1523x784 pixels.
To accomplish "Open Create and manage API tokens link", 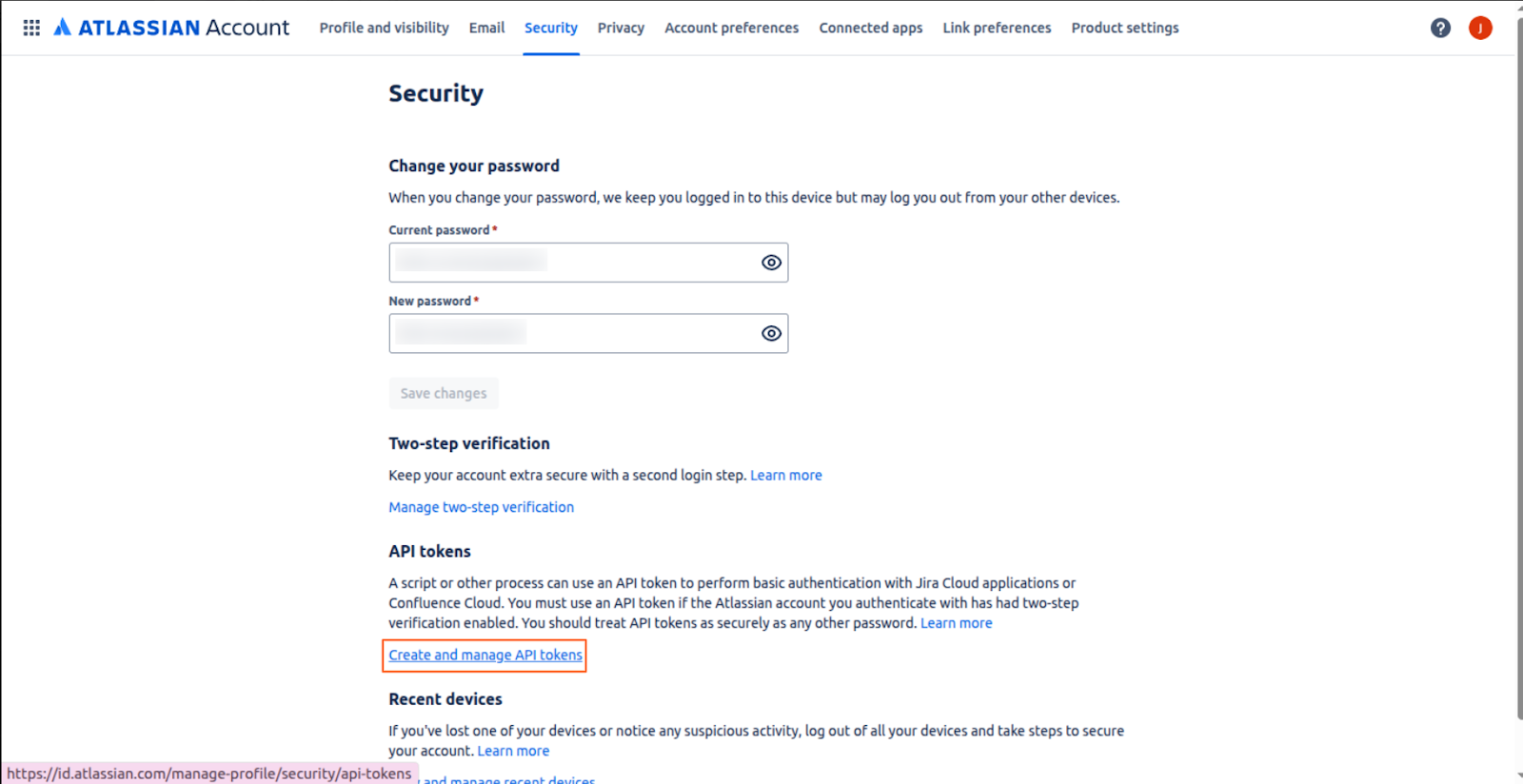I will pos(485,655).
